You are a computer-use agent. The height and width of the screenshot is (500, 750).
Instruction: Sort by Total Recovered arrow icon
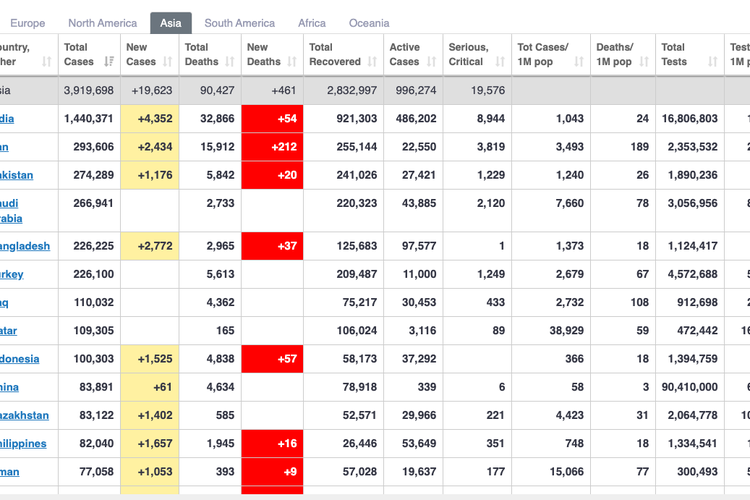pos(372,62)
